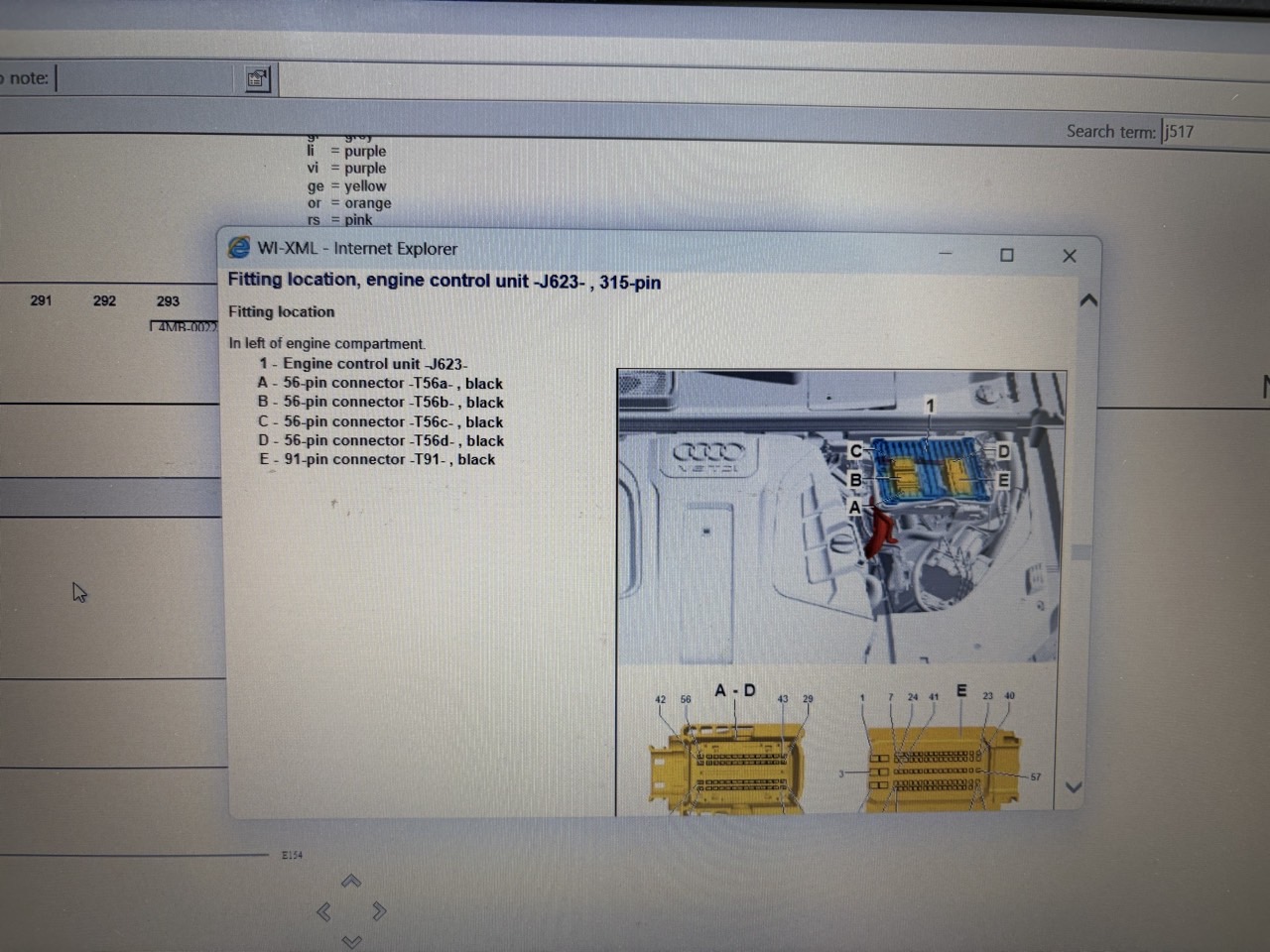The image size is (1270, 952).
Task: Click the popup scrollbar down arrow
Action: (1073, 787)
